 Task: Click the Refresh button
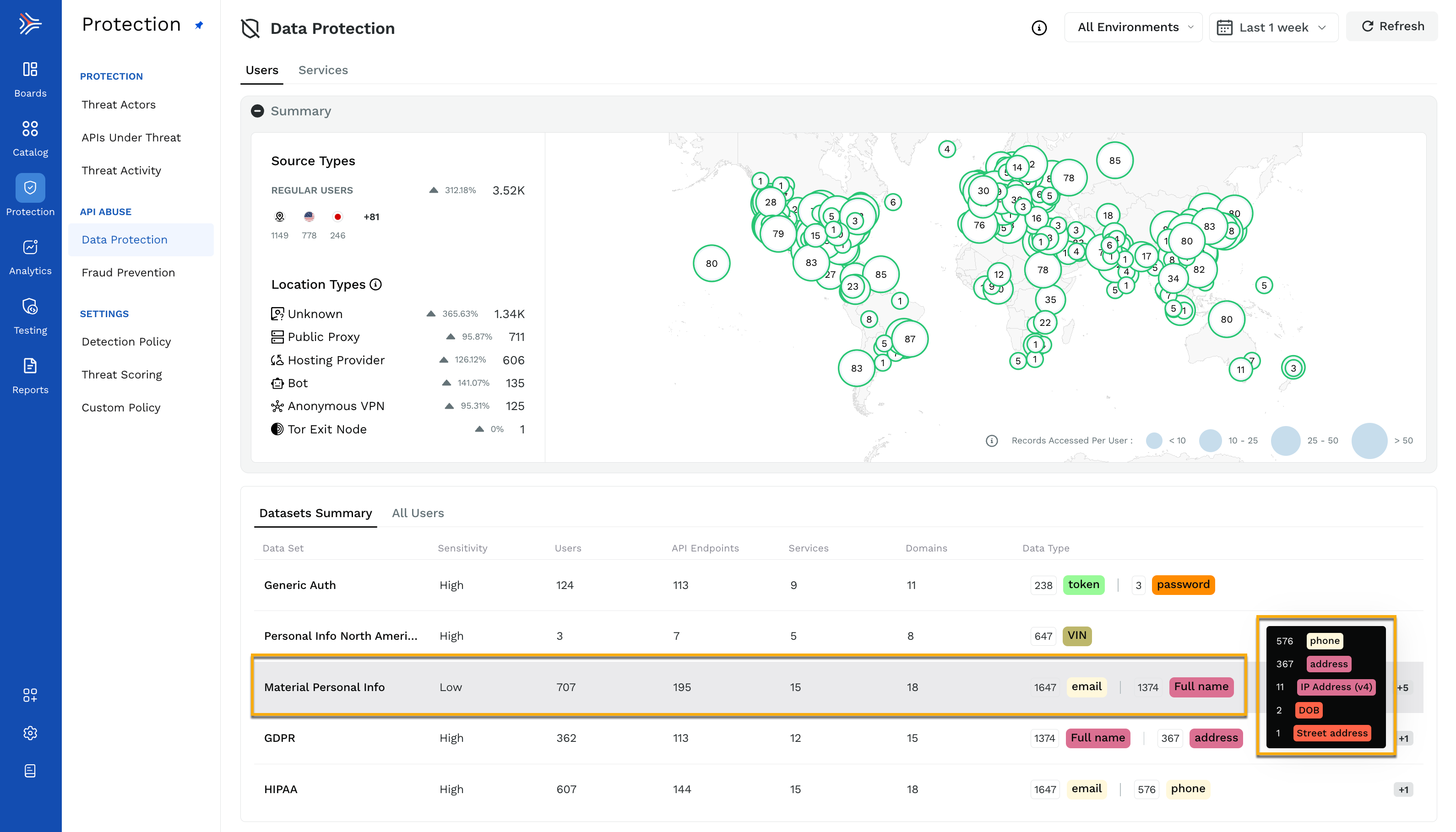1392,26
